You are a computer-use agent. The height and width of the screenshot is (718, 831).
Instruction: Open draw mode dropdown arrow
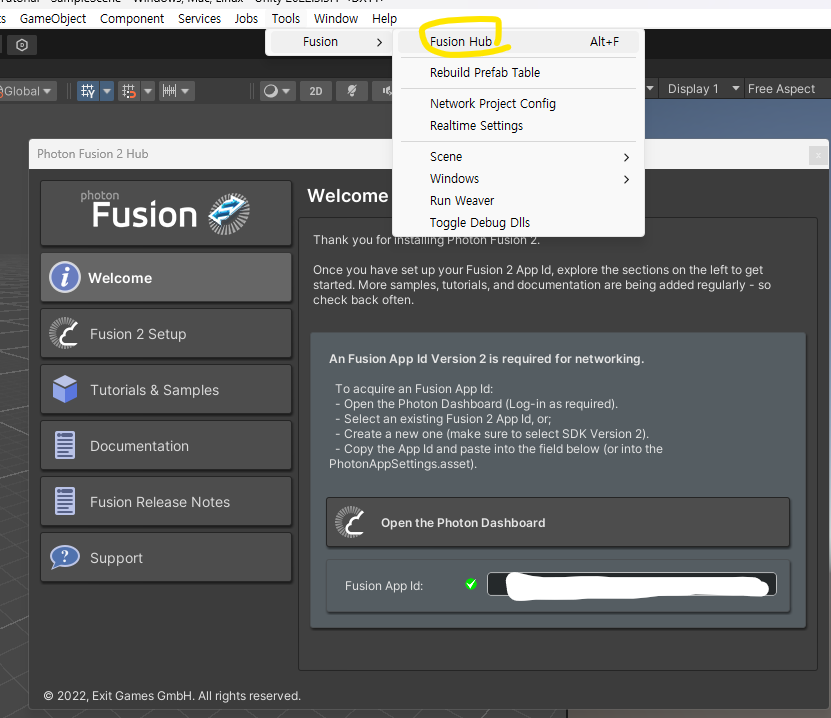286,91
